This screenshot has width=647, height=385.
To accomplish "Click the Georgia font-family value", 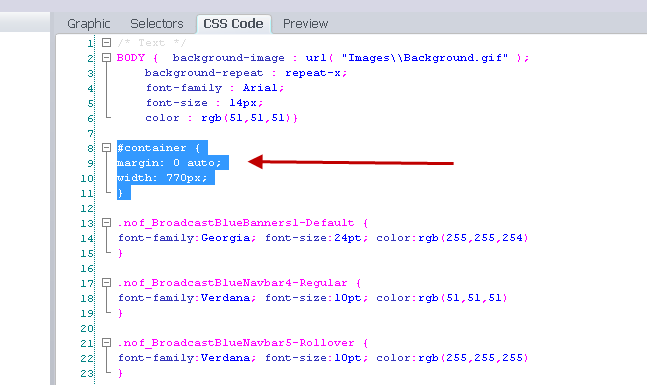I will tap(226, 238).
